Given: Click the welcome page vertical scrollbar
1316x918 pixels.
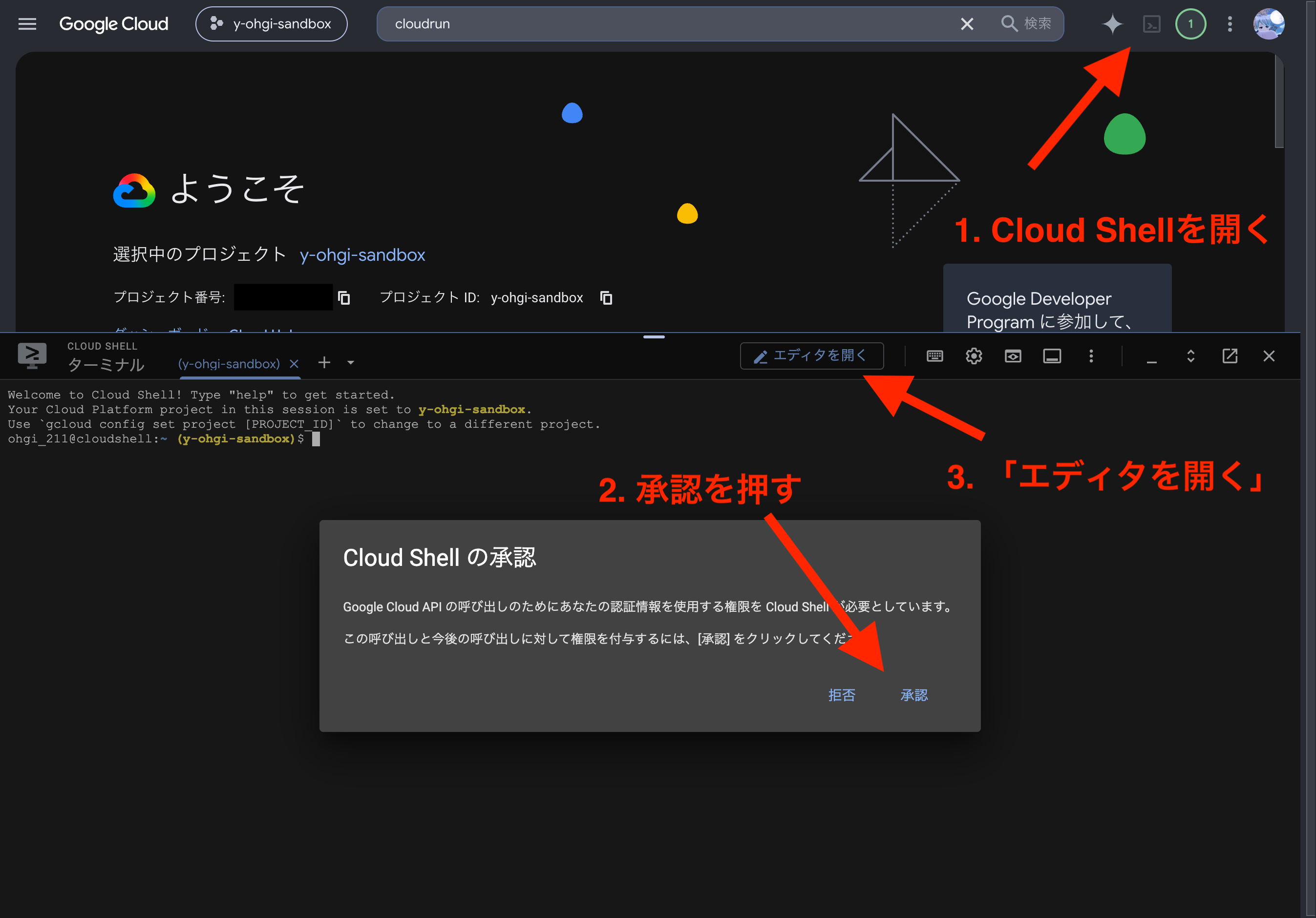Looking at the screenshot, I should click(x=1279, y=102).
